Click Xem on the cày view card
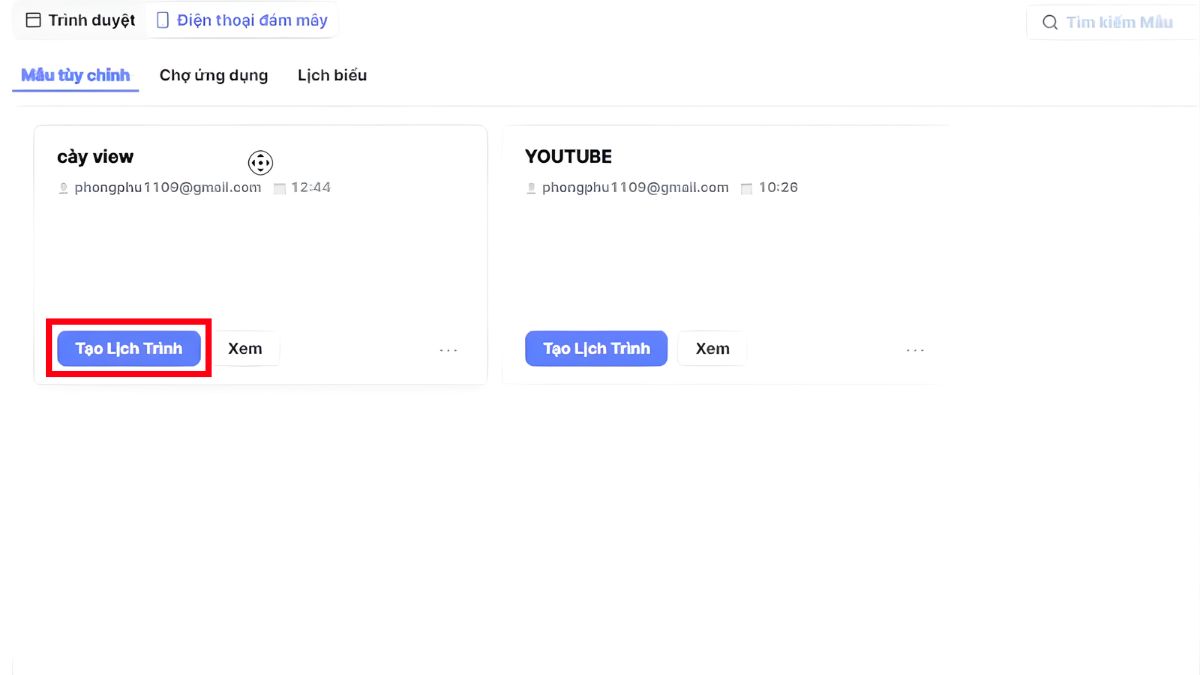This screenshot has height=675, width=1200. pyautogui.click(x=246, y=348)
